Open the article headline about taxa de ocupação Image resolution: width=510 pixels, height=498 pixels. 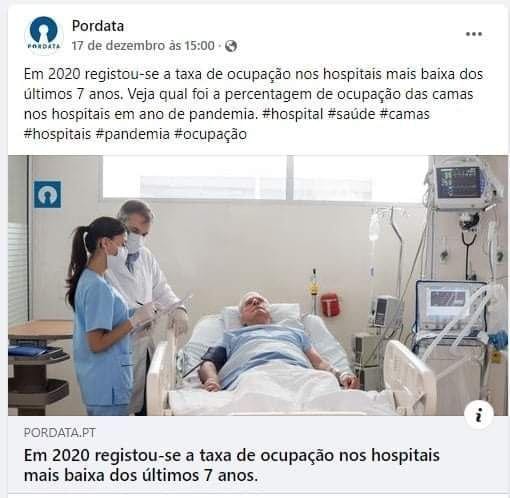click(232, 465)
